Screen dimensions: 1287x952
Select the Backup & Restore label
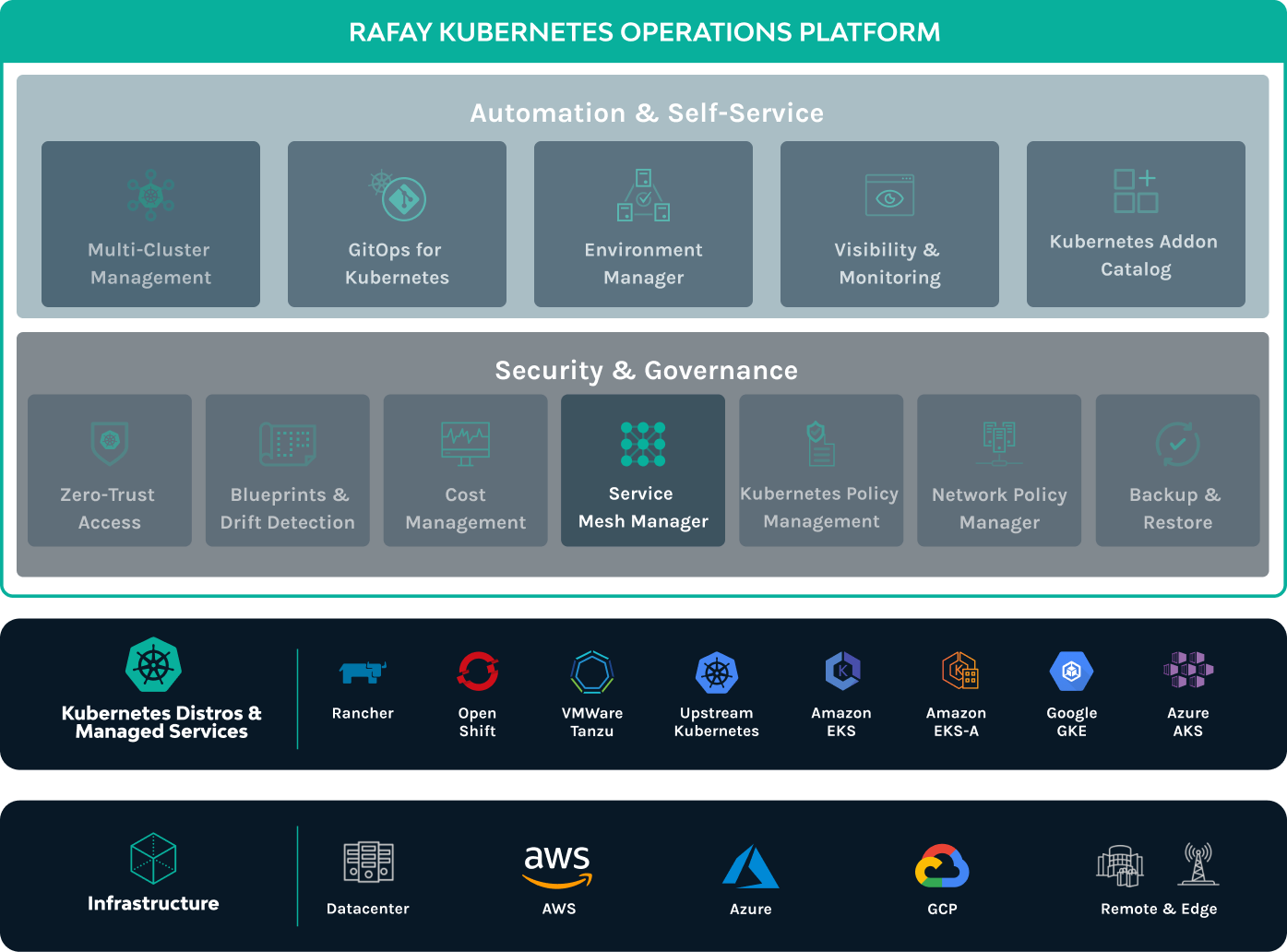click(1177, 508)
